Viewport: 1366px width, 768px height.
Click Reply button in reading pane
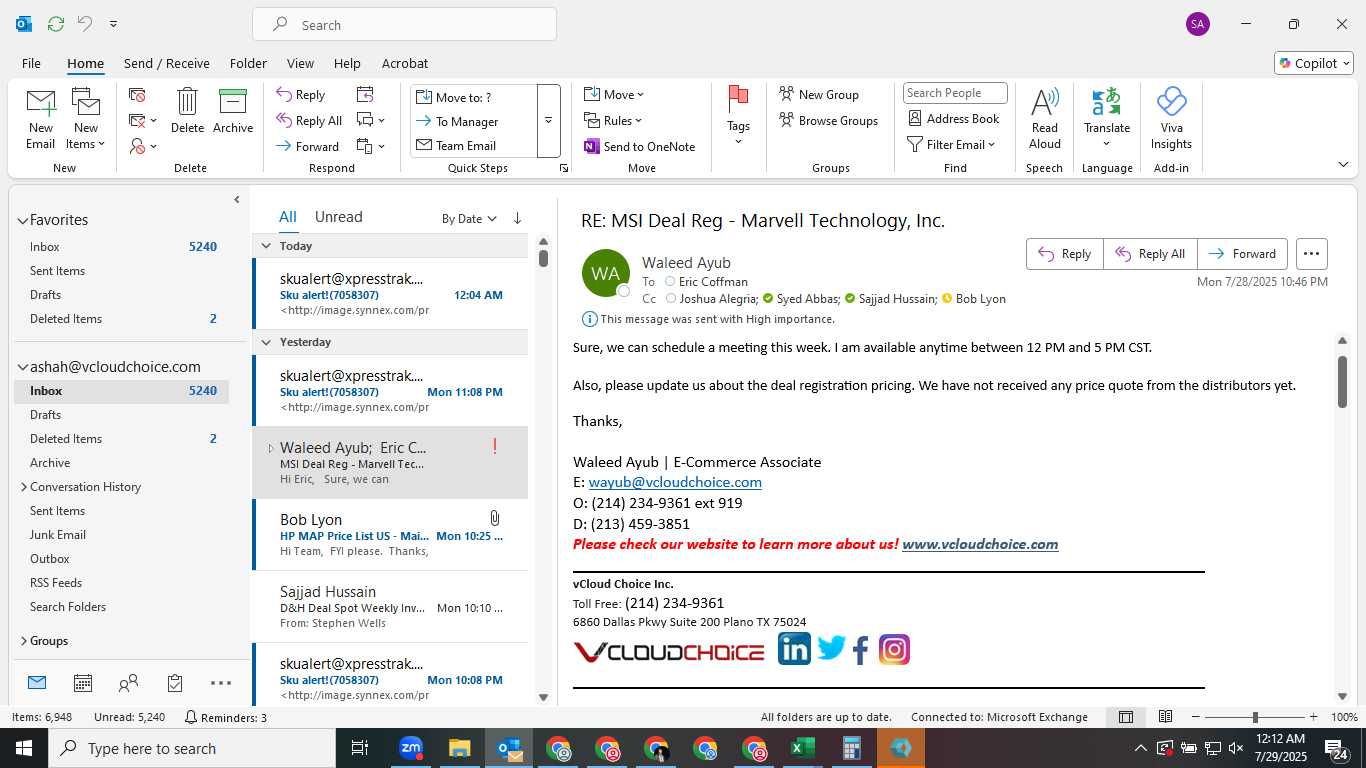[1065, 254]
